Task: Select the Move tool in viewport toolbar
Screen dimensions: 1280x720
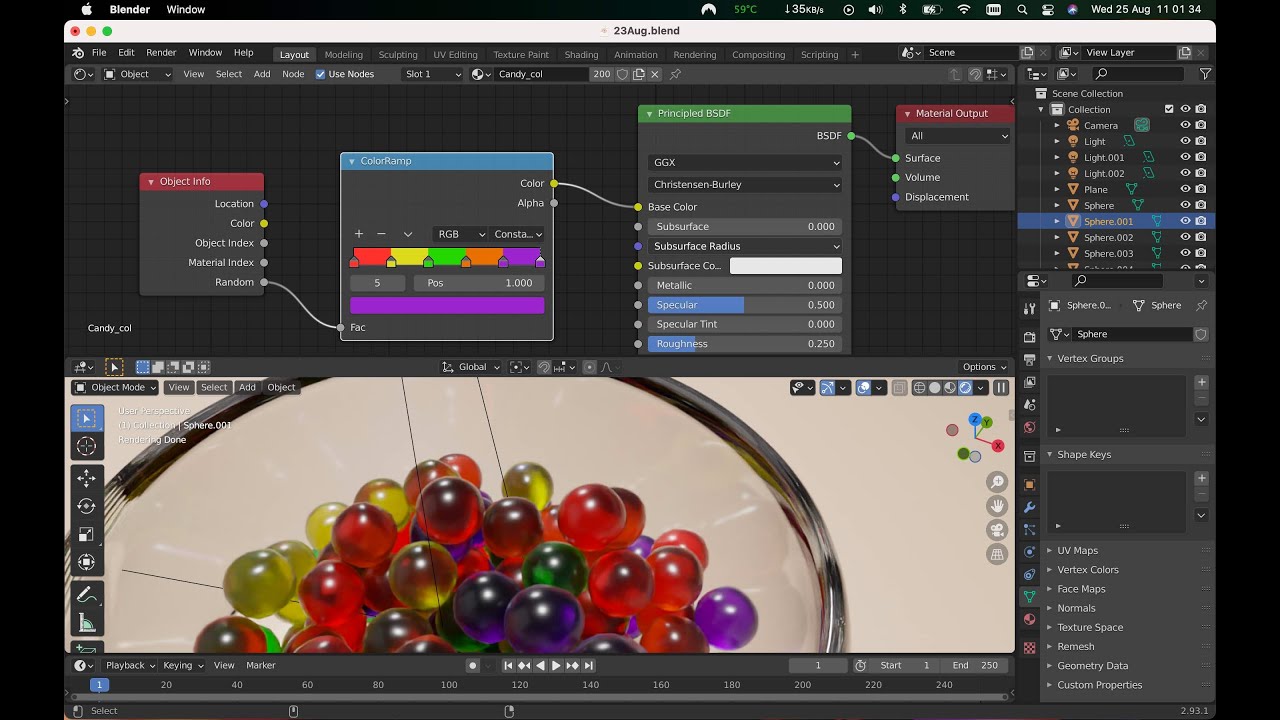Action: pos(86,479)
